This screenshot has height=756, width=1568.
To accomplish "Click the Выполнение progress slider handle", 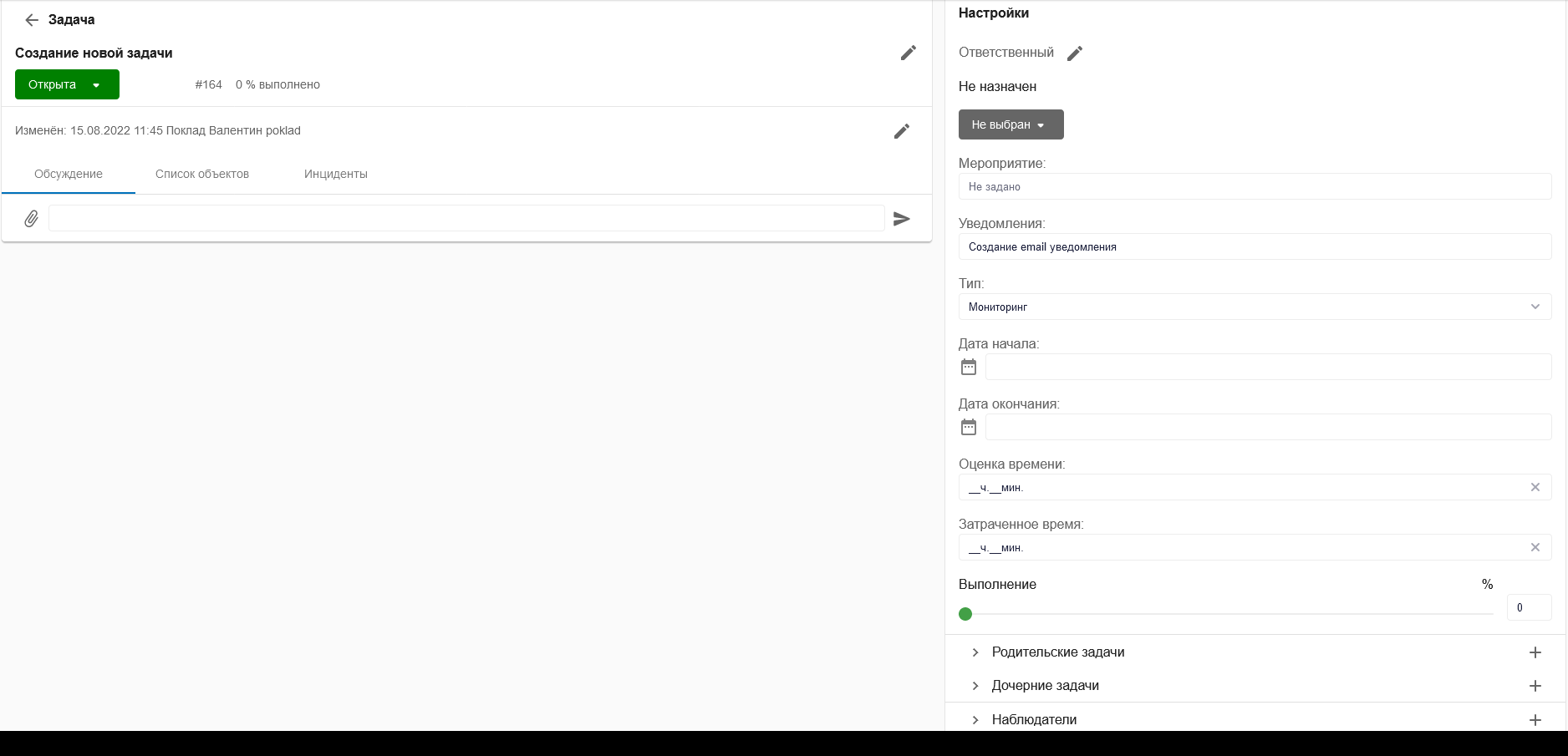I will pos(965,614).
